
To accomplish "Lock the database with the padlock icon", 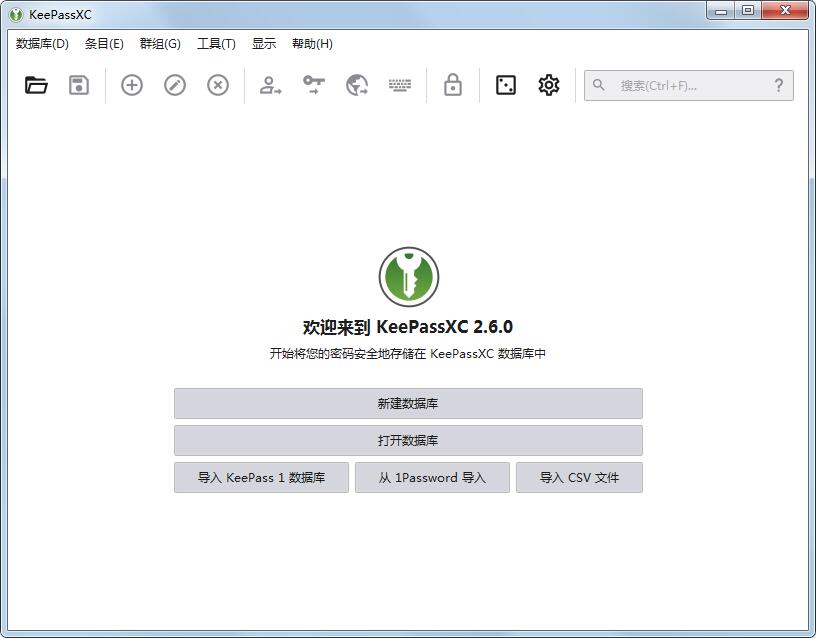I will [452, 85].
